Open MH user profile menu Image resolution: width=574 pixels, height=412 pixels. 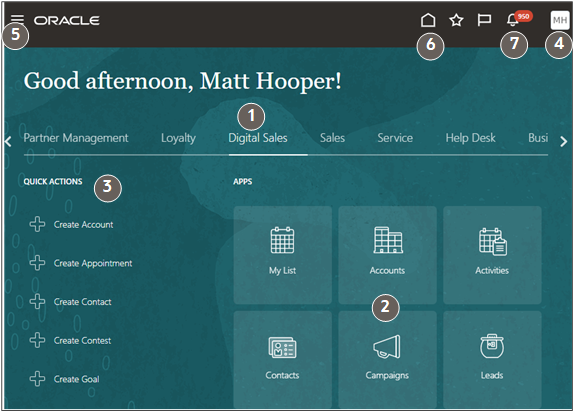560,20
